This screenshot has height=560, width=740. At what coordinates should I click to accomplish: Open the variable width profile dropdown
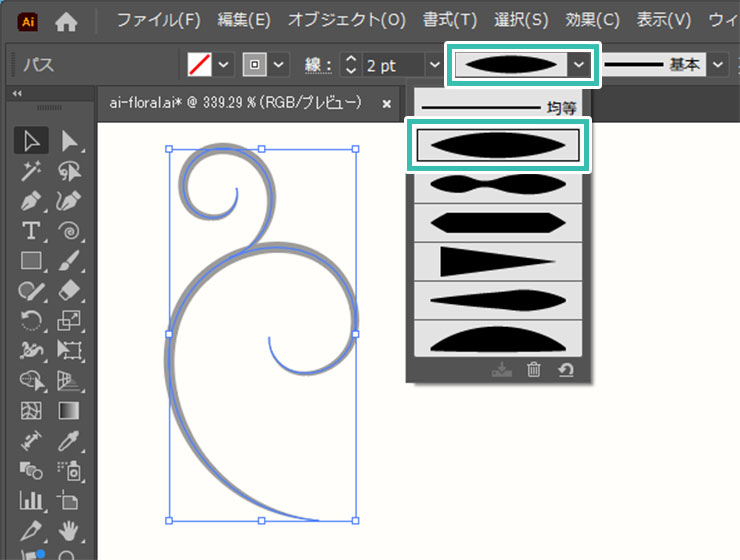coord(579,65)
